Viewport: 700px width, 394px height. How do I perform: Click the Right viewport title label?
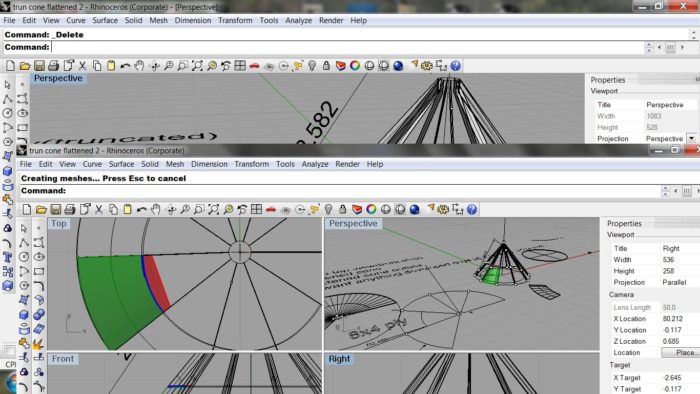click(x=339, y=359)
